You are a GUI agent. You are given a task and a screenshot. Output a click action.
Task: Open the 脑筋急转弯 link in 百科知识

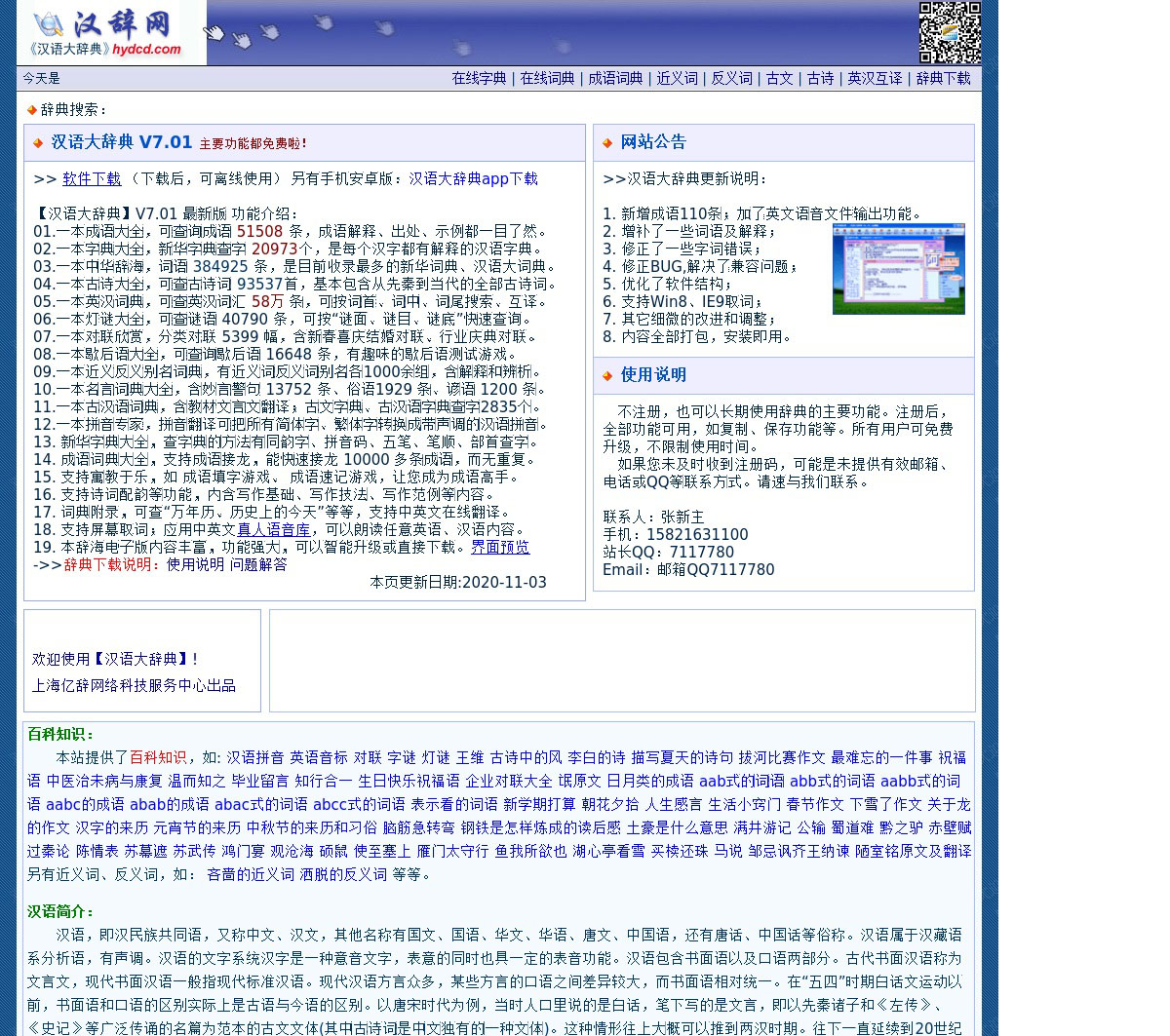pyautogui.click(x=418, y=828)
